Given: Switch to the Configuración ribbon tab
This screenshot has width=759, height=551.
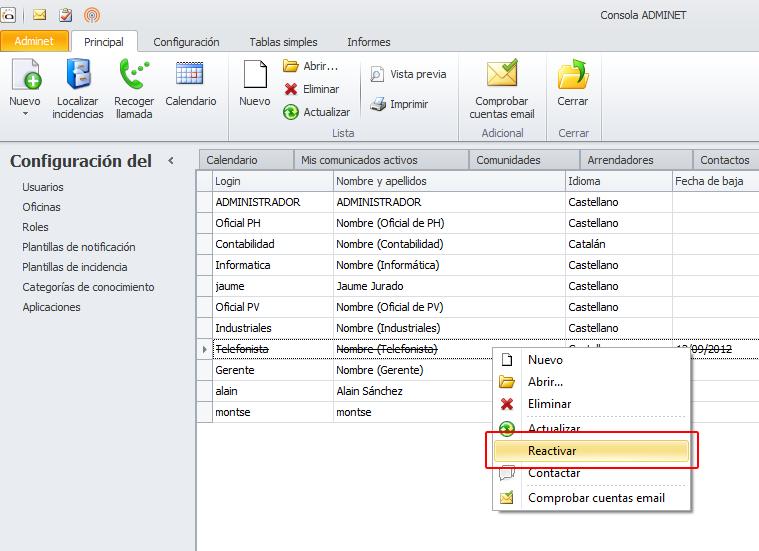Looking at the screenshot, I should [186, 42].
